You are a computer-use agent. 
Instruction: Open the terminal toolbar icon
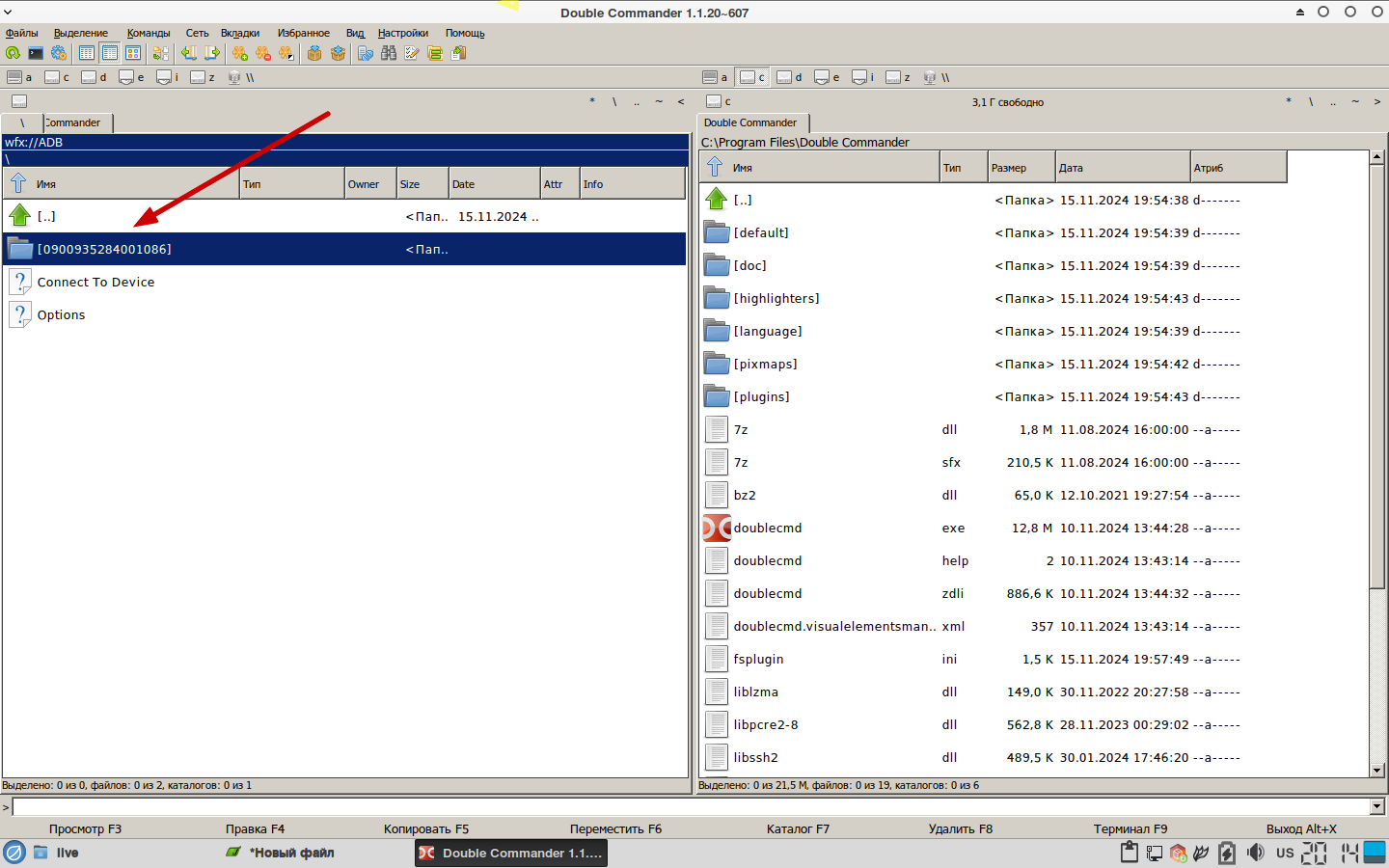(x=36, y=53)
